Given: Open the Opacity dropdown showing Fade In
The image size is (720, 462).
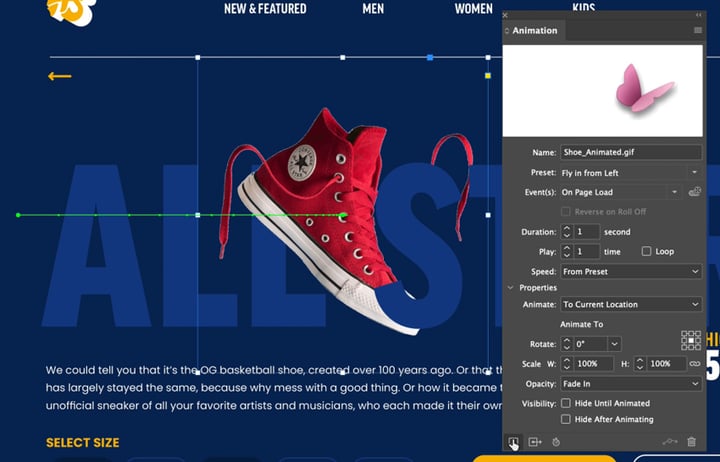Looking at the screenshot, I should point(631,383).
